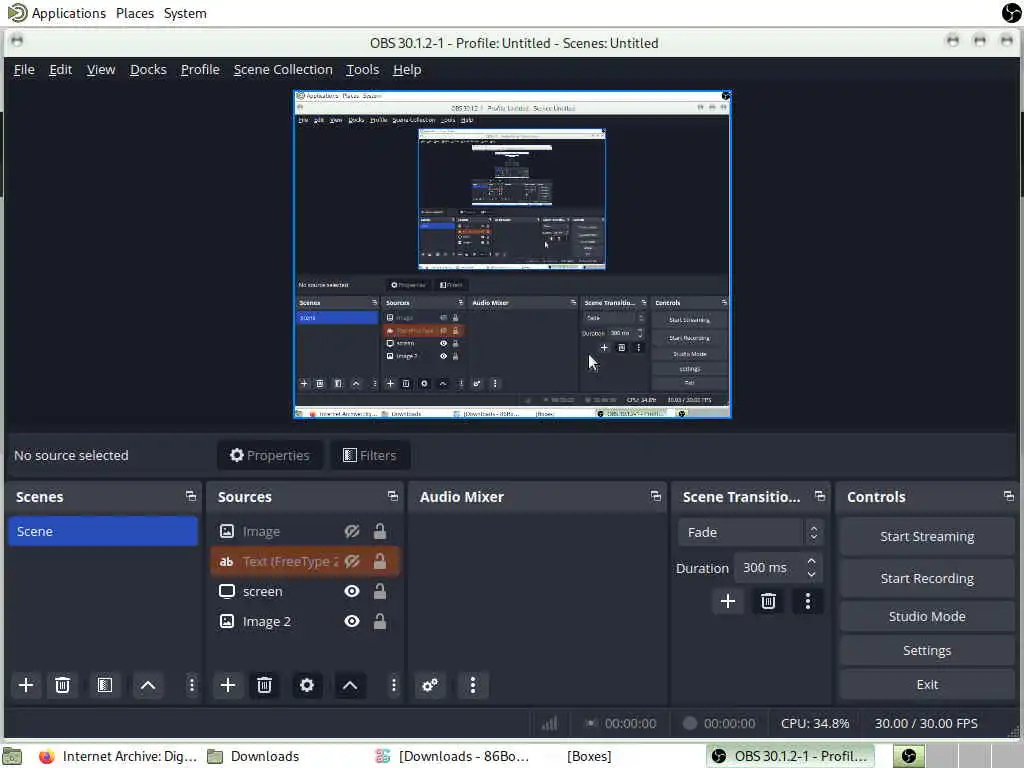Hide the screen source

[x=352, y=592]
